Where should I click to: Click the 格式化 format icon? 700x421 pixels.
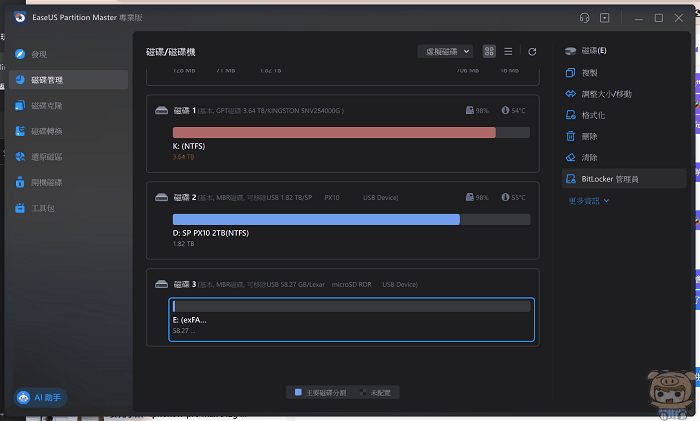tap(571, 115)
